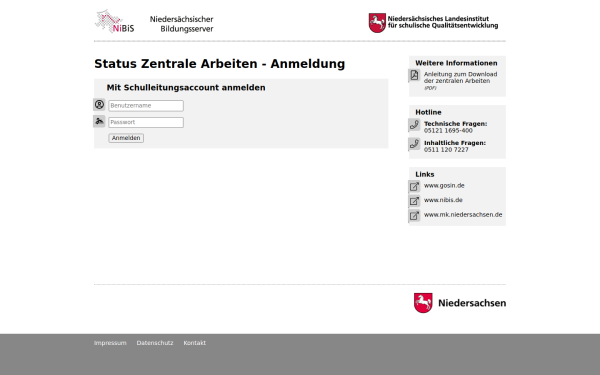This screenshot has height=375, width=600.
Task: Click the Mit Schulleitungsaccount anmelden heading
Action: tap(186, 88)
